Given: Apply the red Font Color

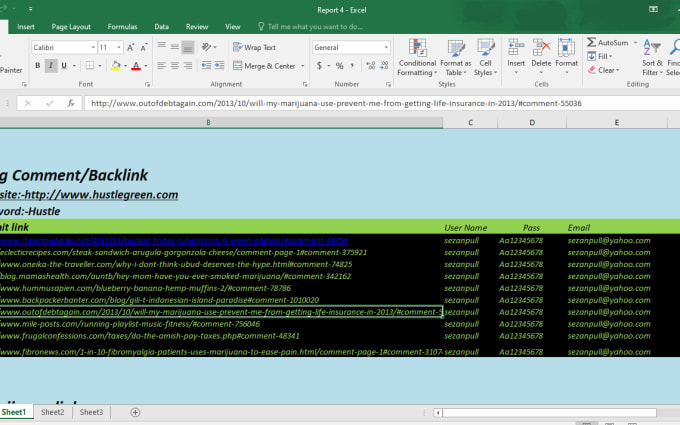Looking at the screenshot, I should tap(136, 65).
